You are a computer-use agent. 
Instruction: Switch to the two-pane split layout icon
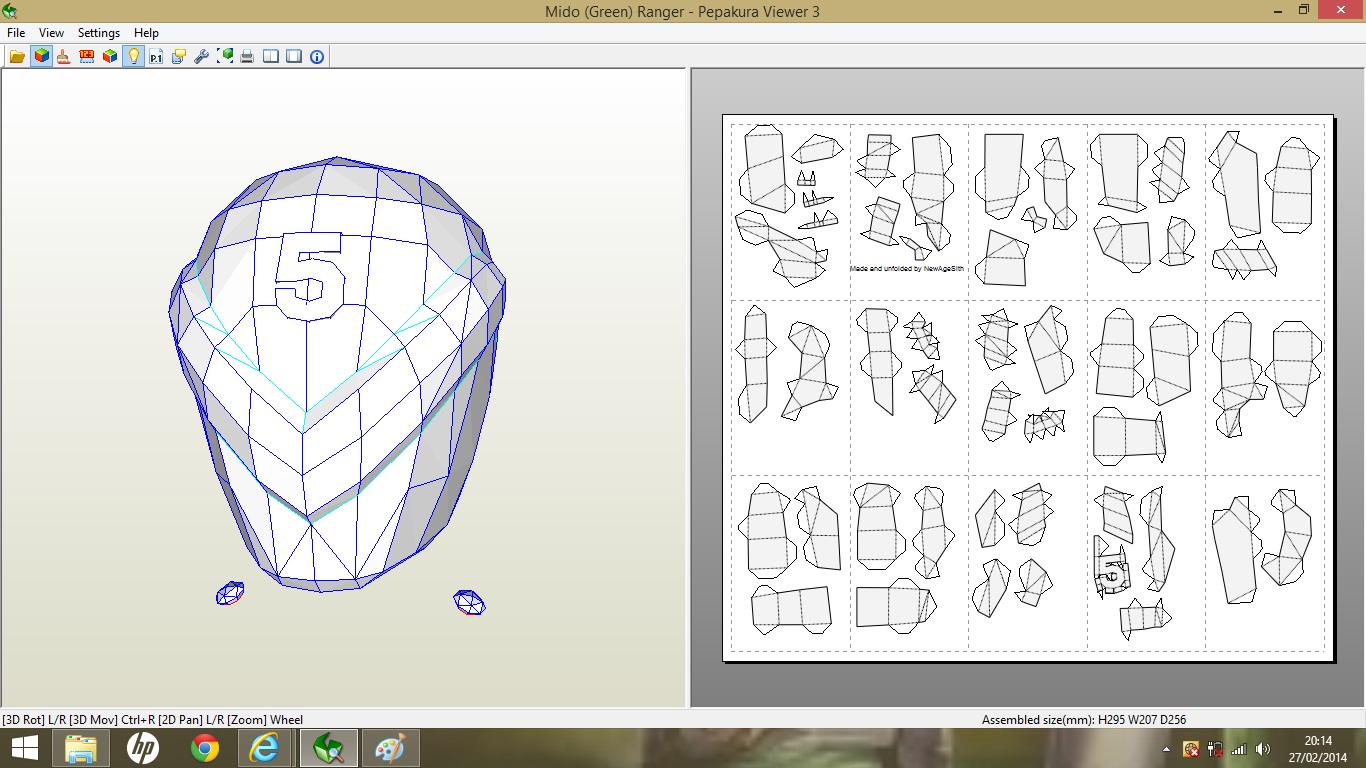pos(271,57)
